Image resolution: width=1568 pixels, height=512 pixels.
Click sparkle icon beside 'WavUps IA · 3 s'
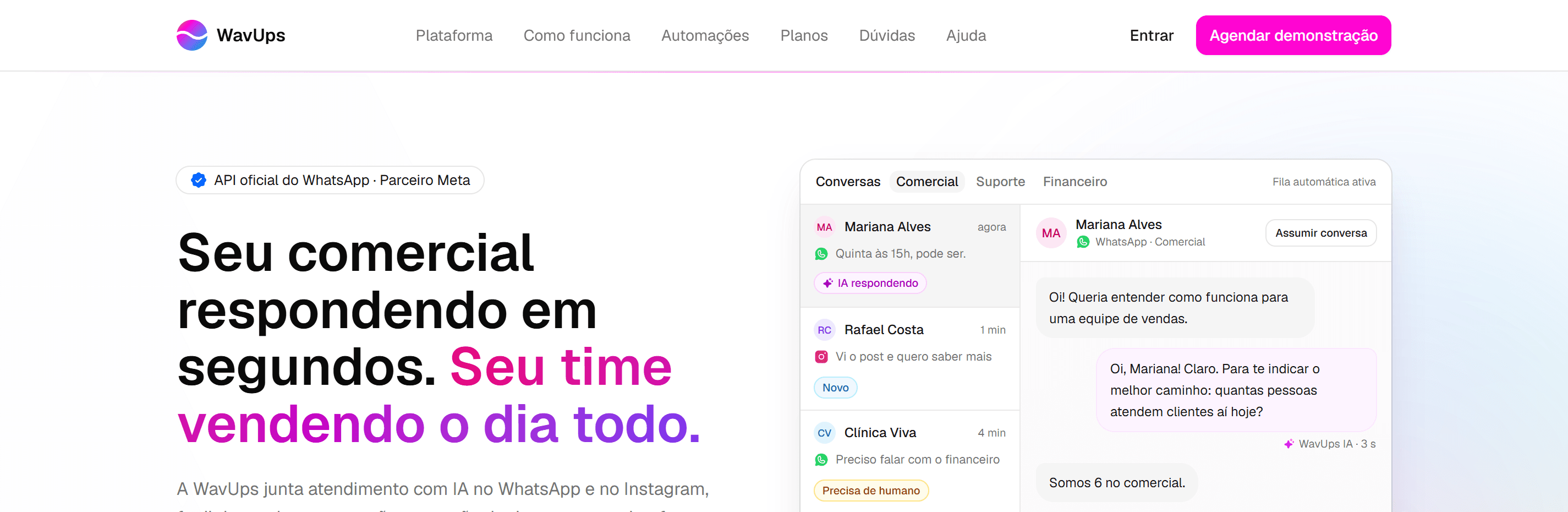pos(1289,444)
